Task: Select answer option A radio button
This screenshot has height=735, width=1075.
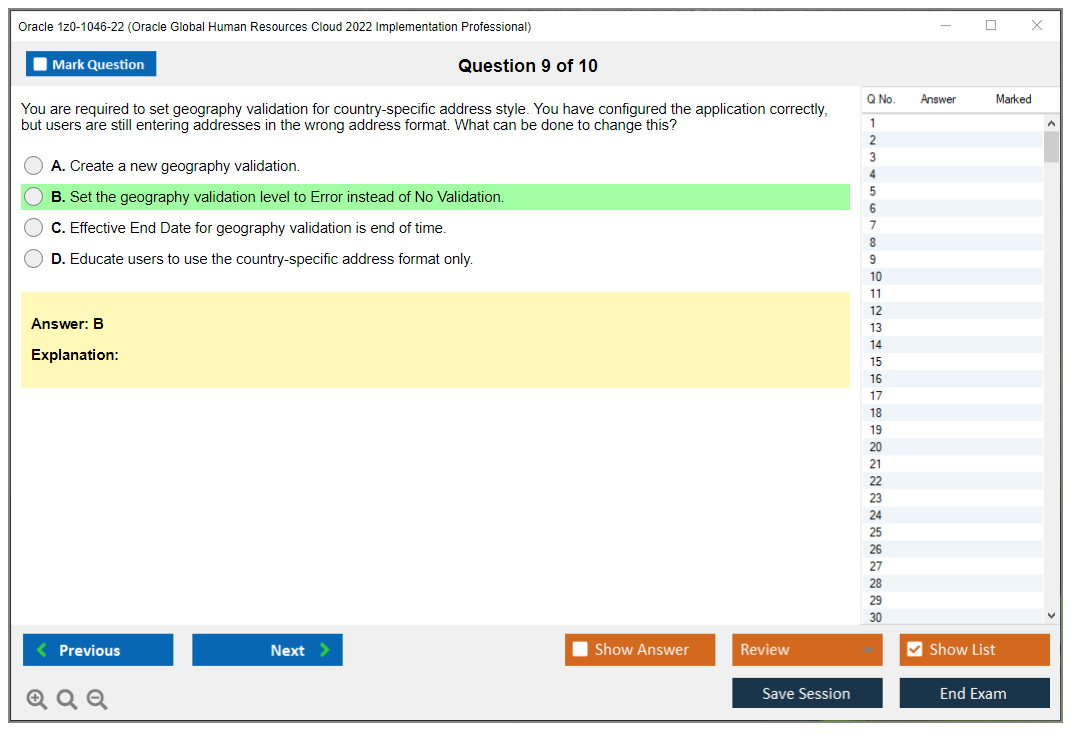Action: (33, 165)
